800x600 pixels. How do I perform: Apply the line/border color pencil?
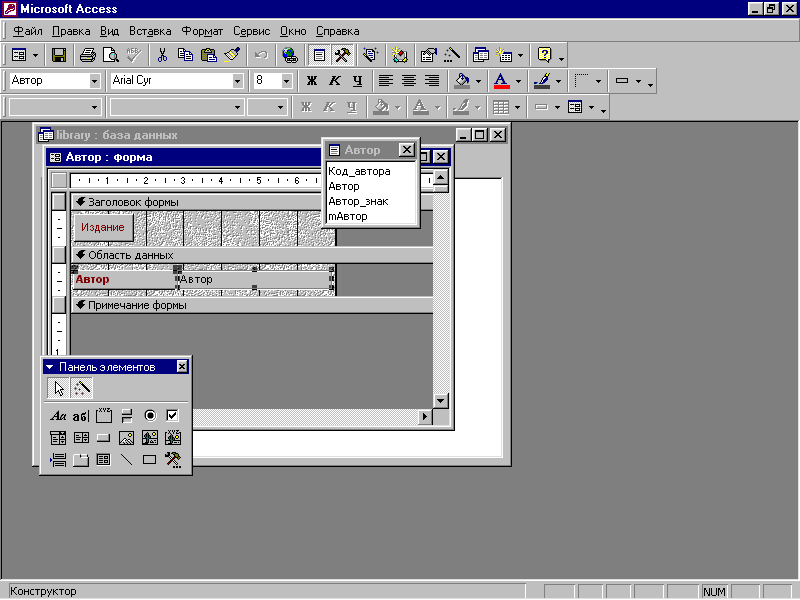tap(542, 81)
